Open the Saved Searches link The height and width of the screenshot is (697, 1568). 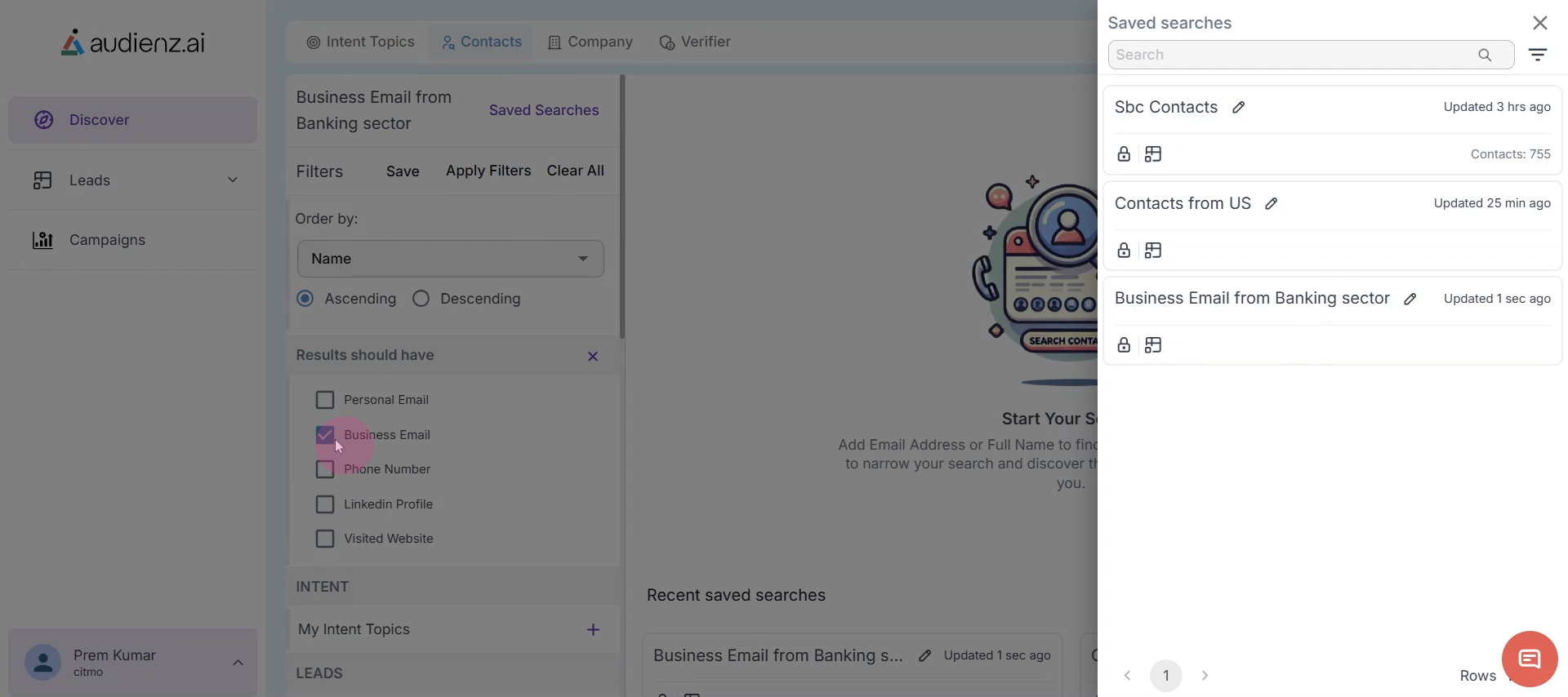tap(544, 110)
